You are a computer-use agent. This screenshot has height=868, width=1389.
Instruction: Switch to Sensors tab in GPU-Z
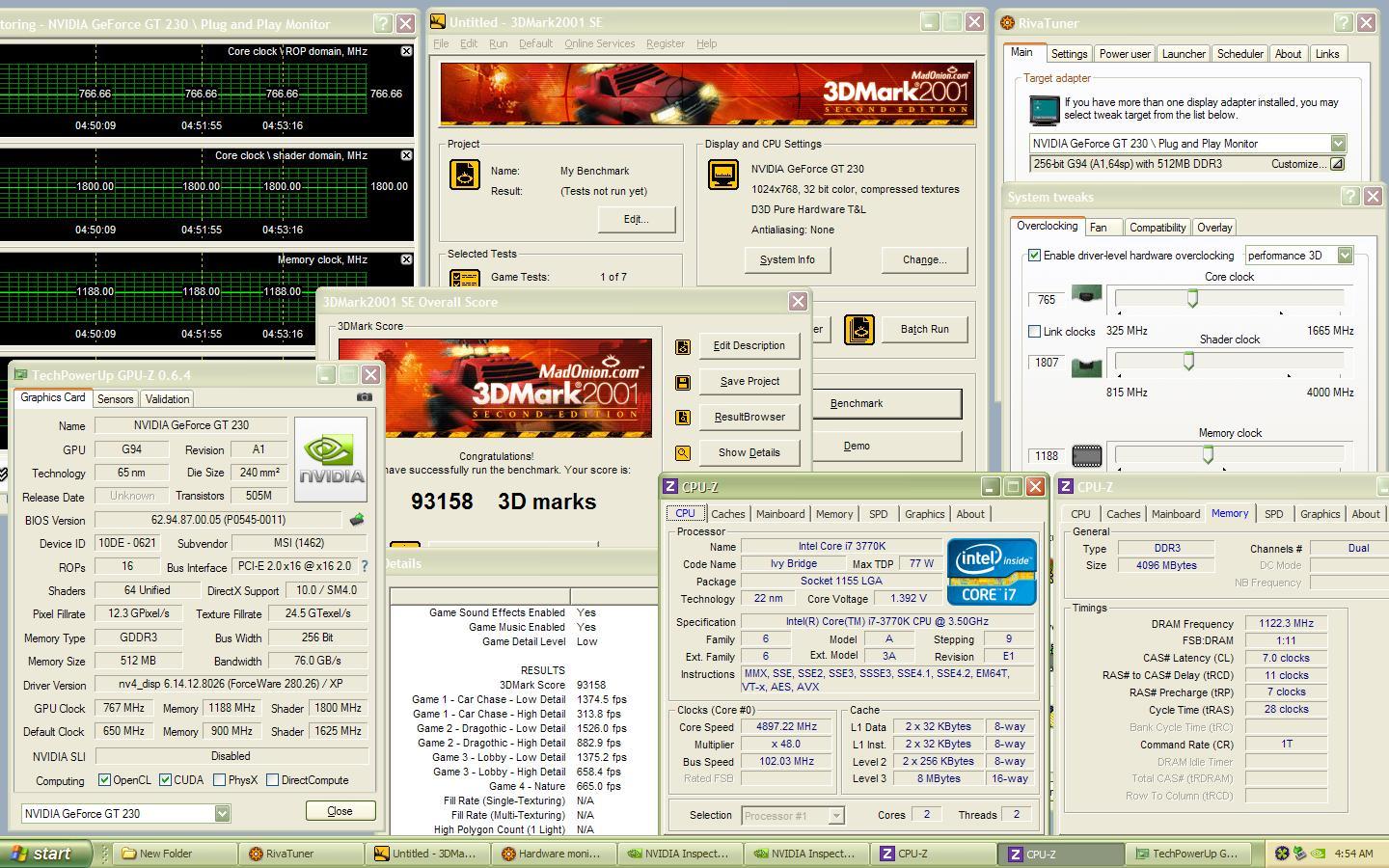click(115, 399)
